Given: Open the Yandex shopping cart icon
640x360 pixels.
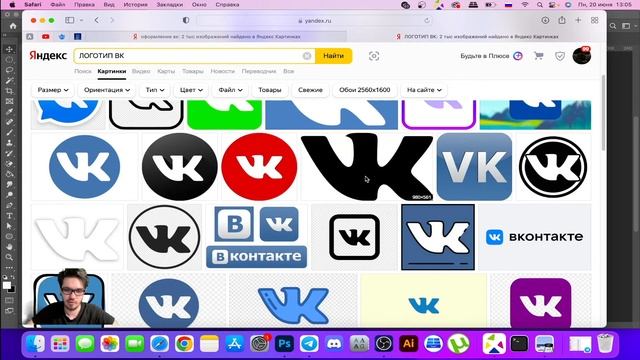Looking at the screenshot, I should coord(539,56).
